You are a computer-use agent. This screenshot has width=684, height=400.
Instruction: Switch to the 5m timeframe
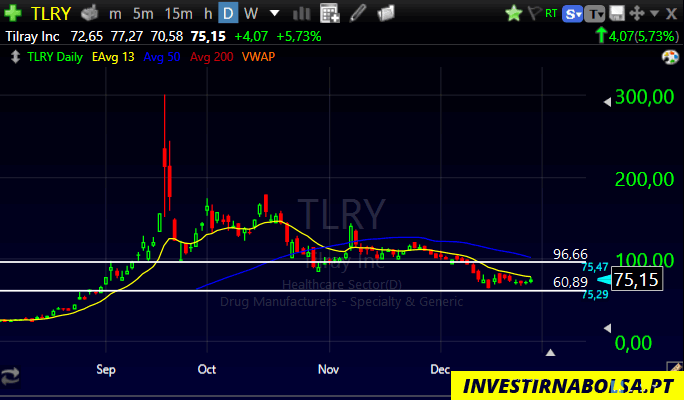pos(143,14)
